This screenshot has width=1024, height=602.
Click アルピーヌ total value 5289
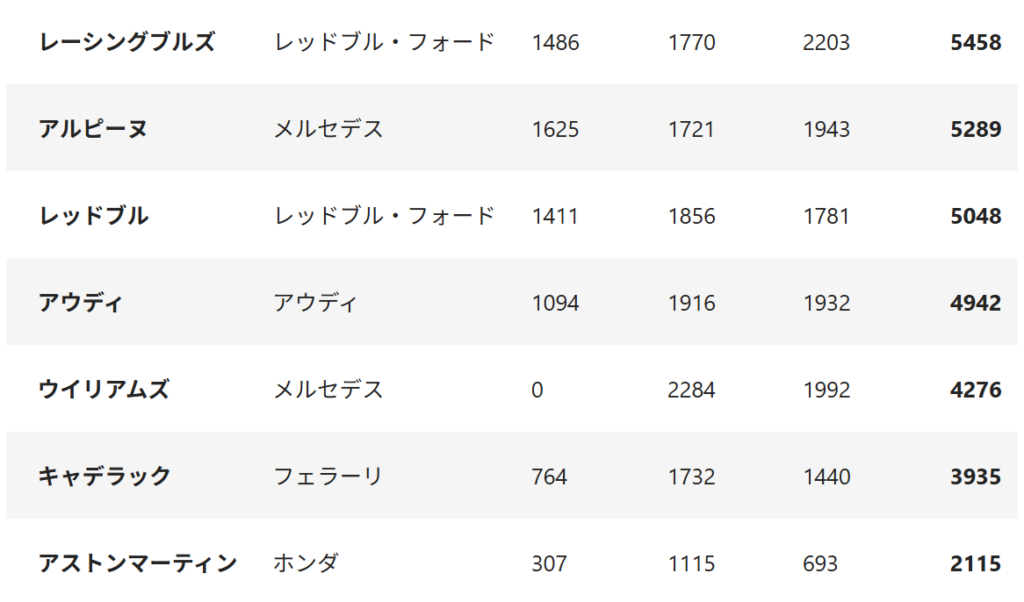[x=975, y=129]
